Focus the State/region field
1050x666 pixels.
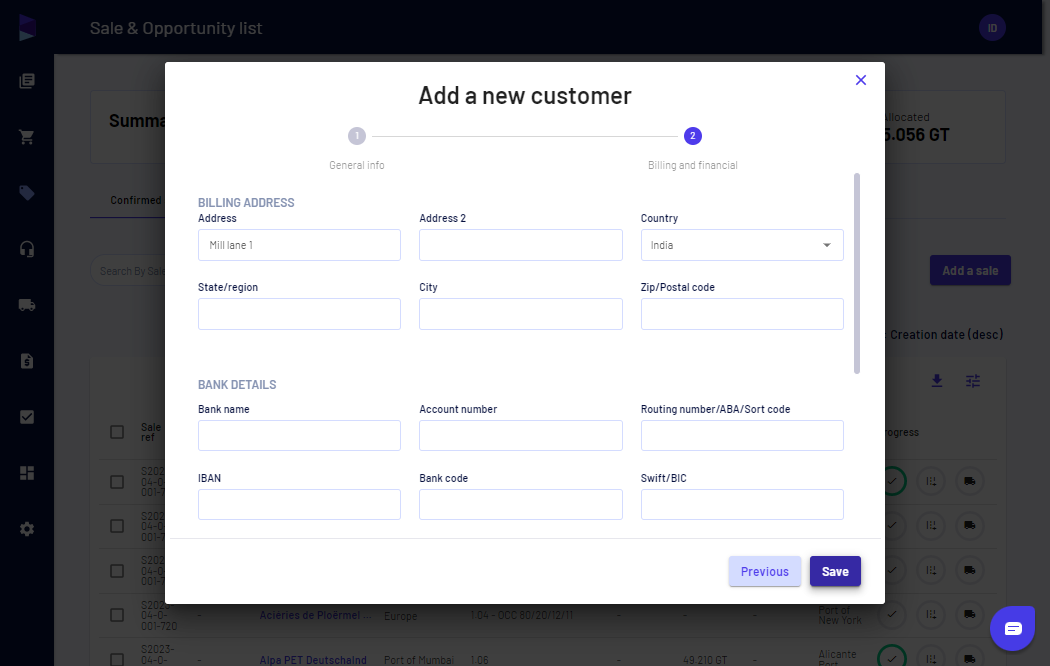pos(299,314)
